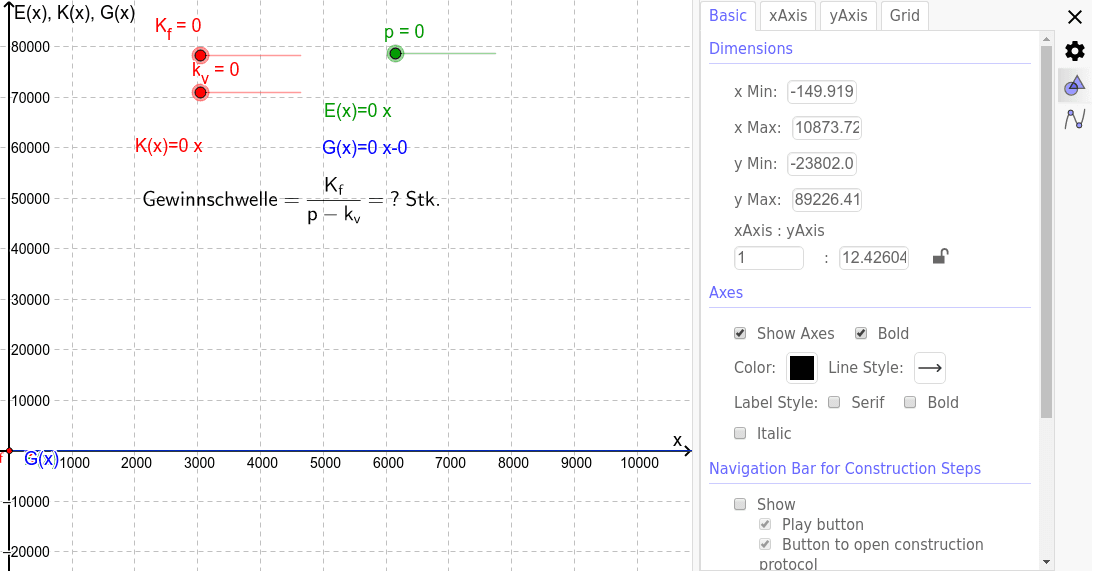Click the red origin point
This screenshot has width=1094, height=573.
click(x=9, y=451)
